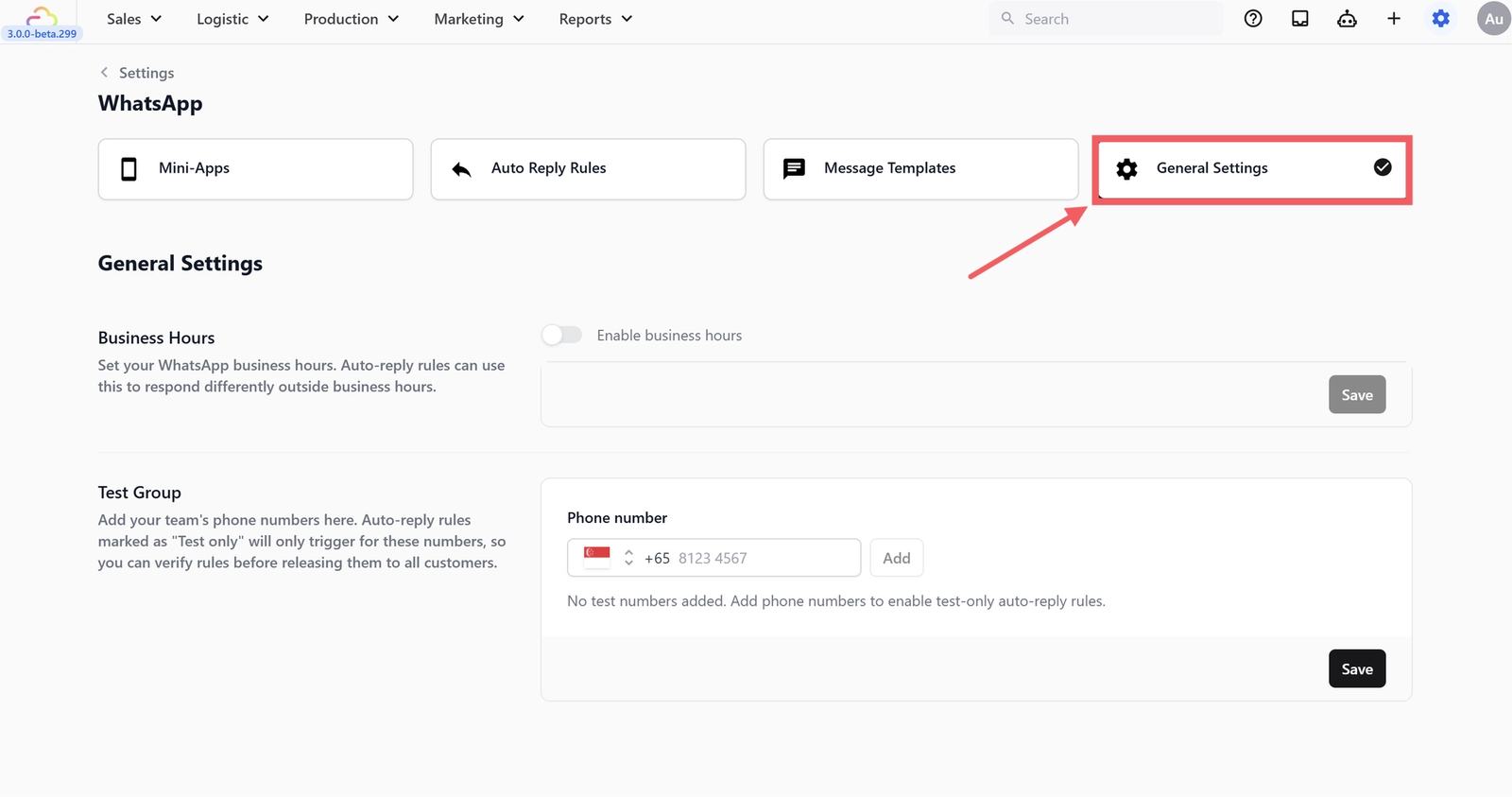
Task: Click the Add phone number button
Action: (x=897, y=558)
